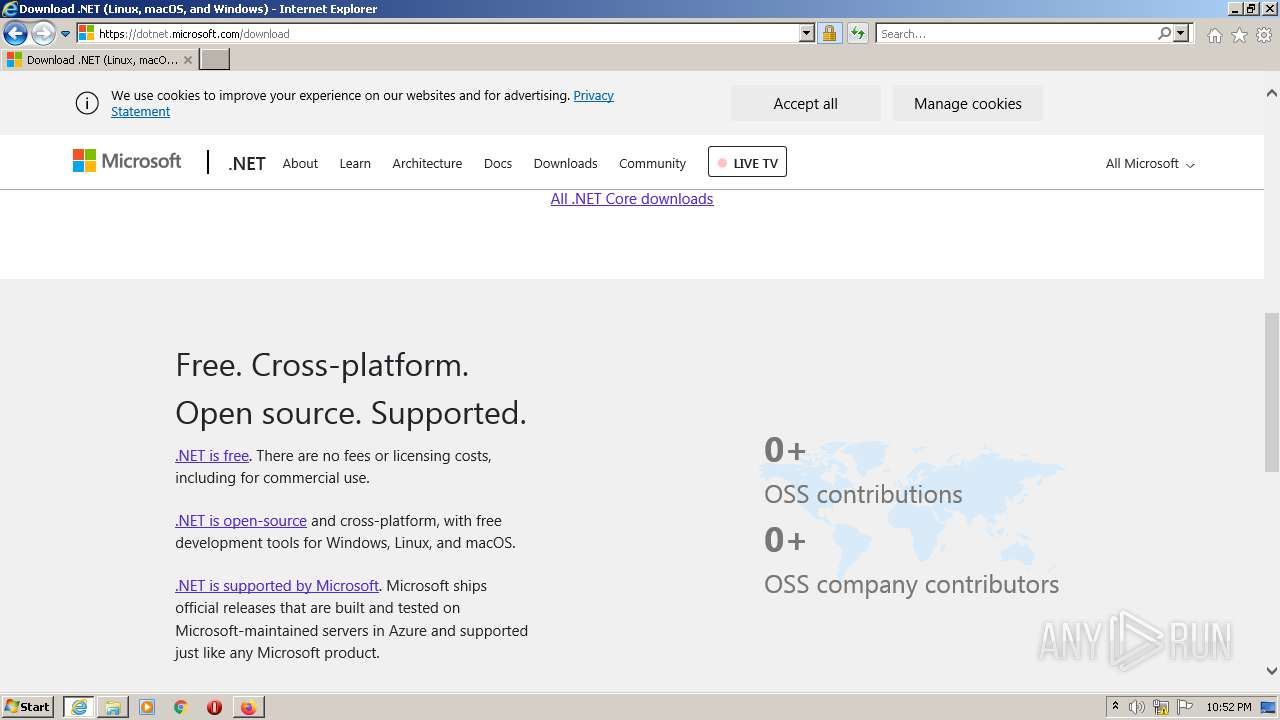This screenshot has height=720, width=1280.
Task: Open Favorites star icon
Action: coord(1239,35)
